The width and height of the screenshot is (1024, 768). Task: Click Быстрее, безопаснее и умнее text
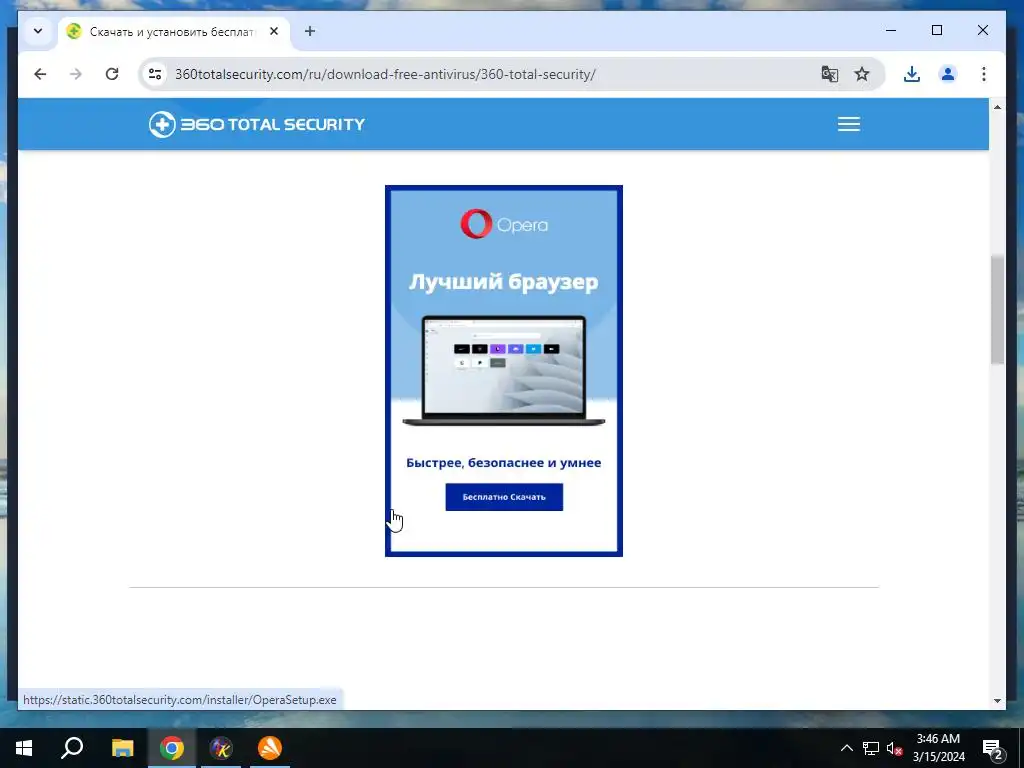click(504, 462)
